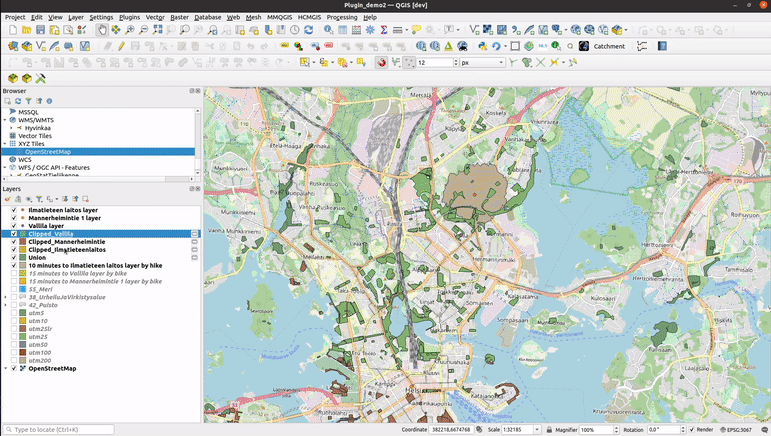Hide the Clipped_Mannerheimintie layer
Image resolution: width=771 pixels, height=436 pixels.
click(x=14, y=242)
